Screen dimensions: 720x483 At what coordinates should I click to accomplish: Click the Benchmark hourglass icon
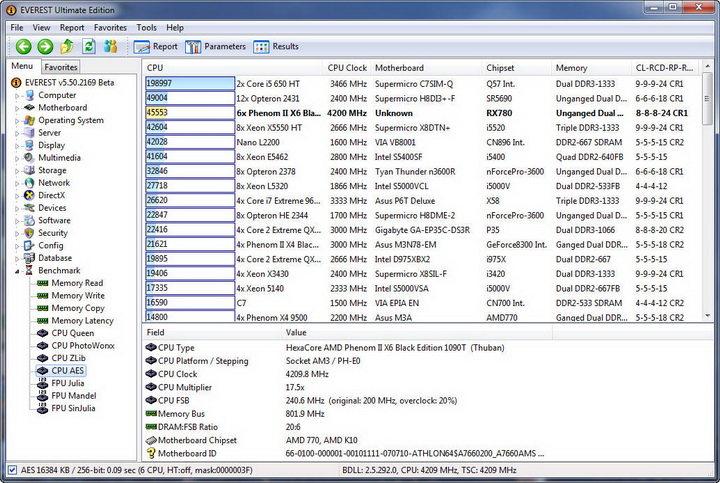(x=29, y=270)
